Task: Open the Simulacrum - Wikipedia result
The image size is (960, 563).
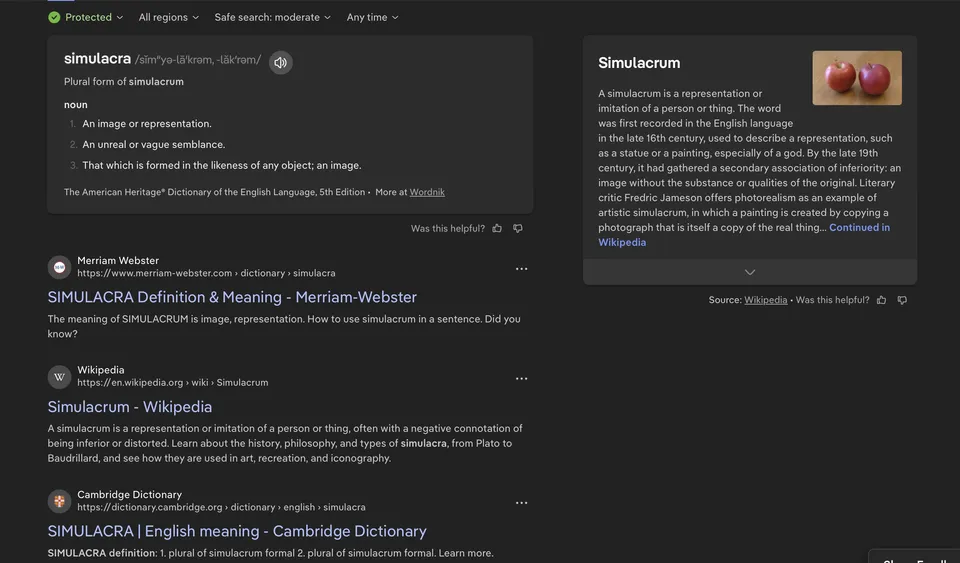Action: click(x=130, y=406)
